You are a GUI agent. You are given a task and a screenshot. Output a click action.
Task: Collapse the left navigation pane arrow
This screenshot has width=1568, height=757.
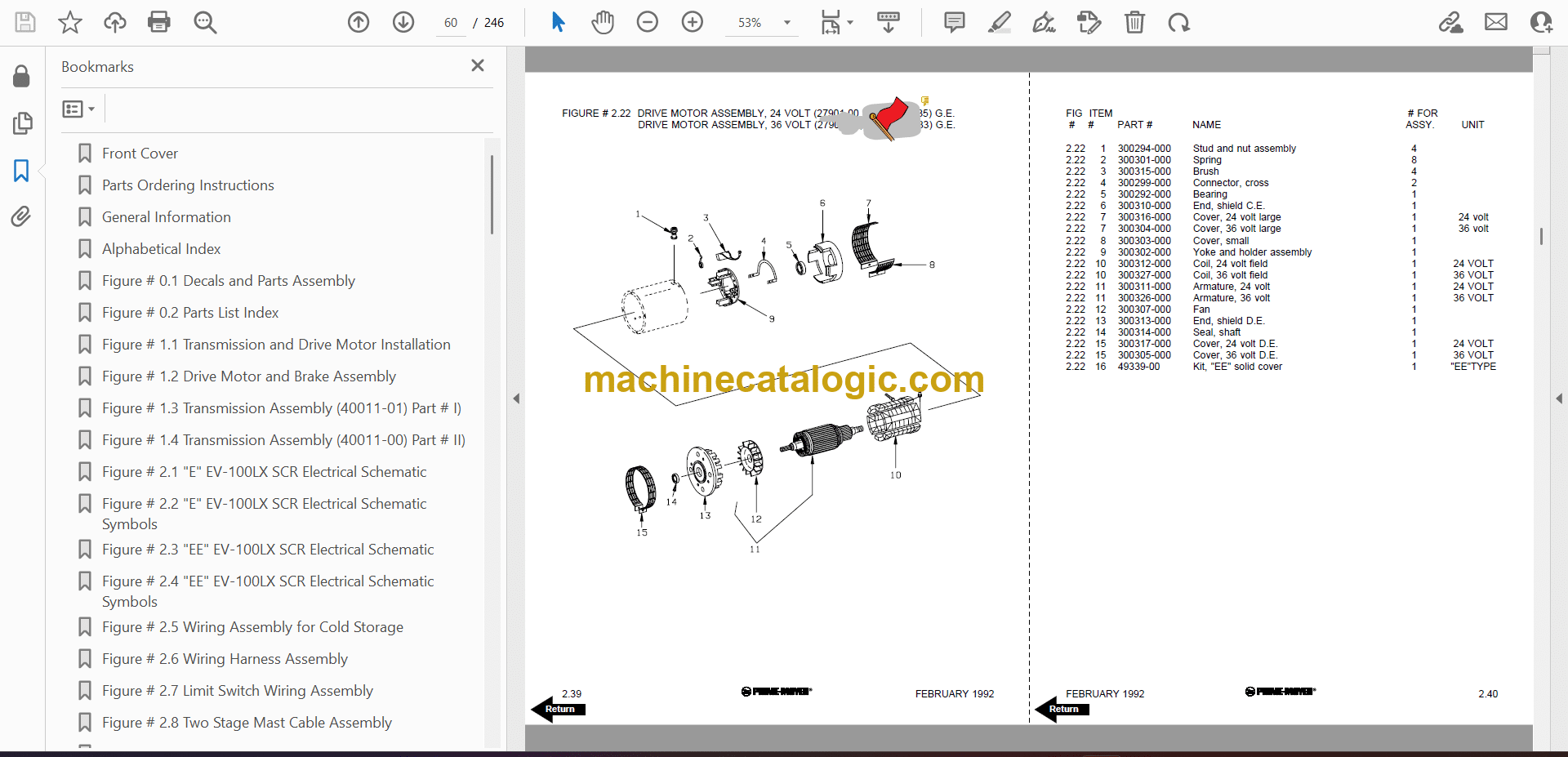pyautogui.click(x=516, y=399)
